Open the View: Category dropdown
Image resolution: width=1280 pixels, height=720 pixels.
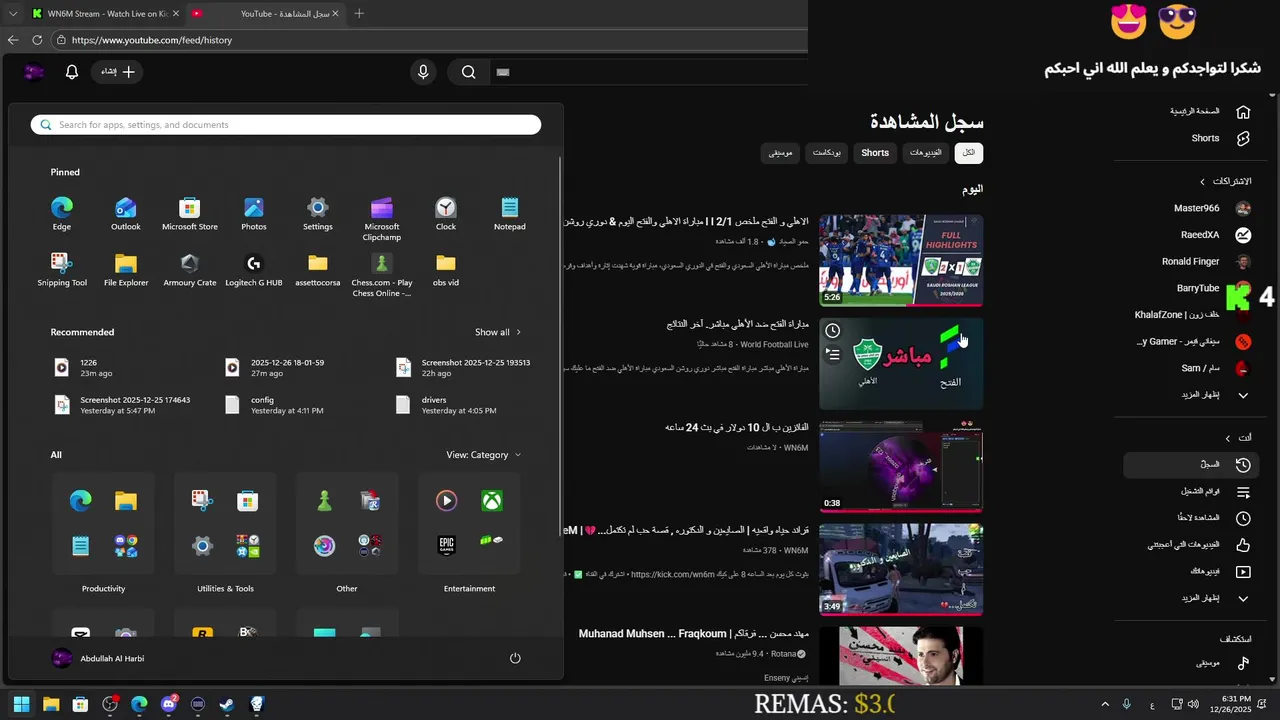tap(484, 455)
